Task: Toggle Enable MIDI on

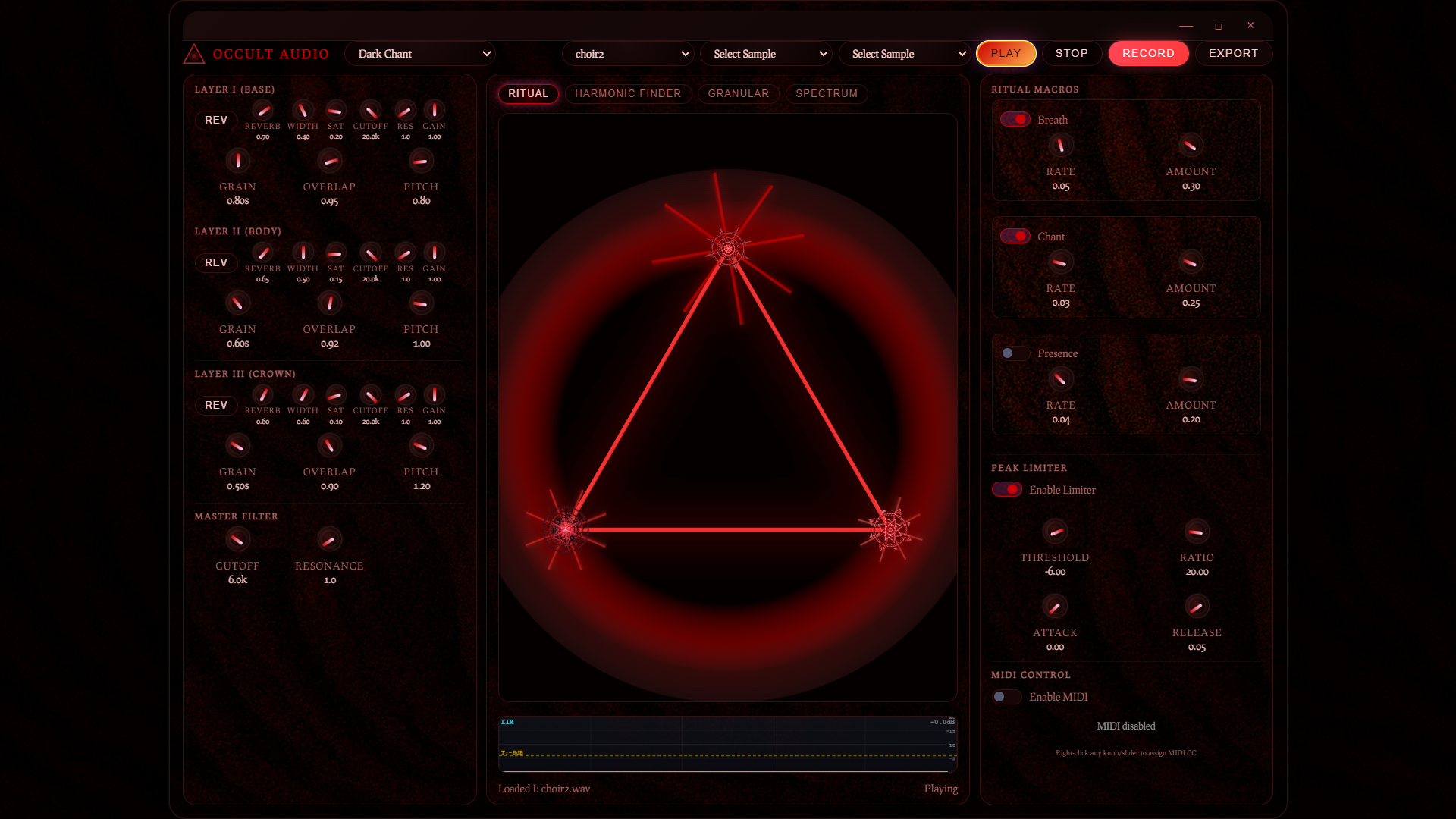Action: point(1006,696)
